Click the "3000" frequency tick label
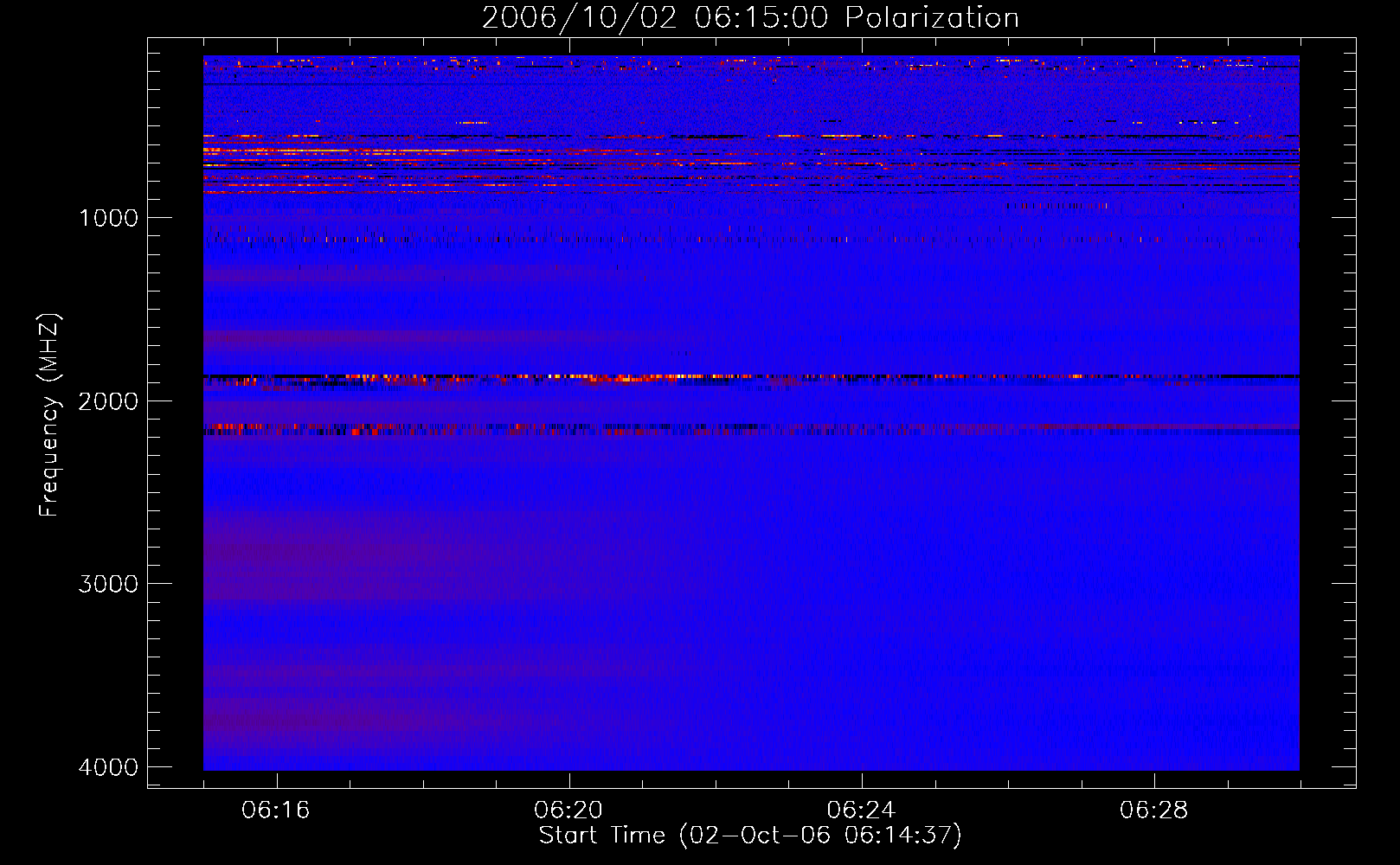 point(108,584)
